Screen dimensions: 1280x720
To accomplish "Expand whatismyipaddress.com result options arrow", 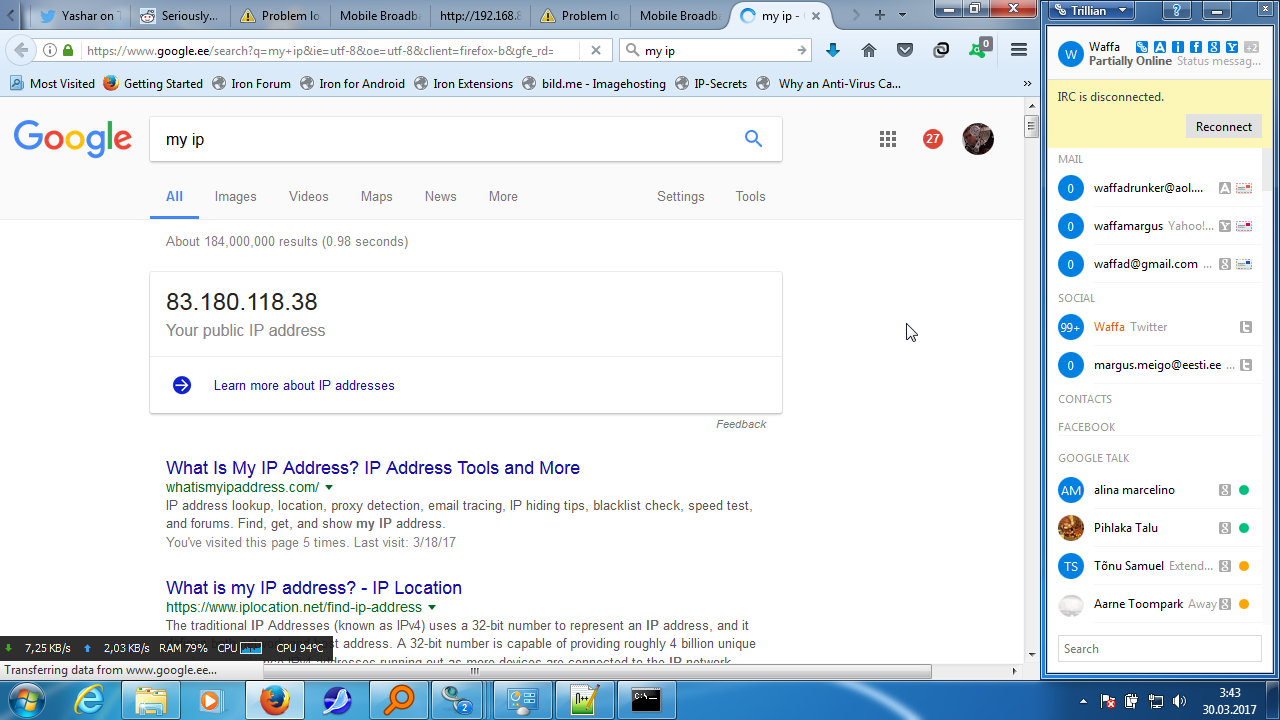I will click(x=329, y=488).
